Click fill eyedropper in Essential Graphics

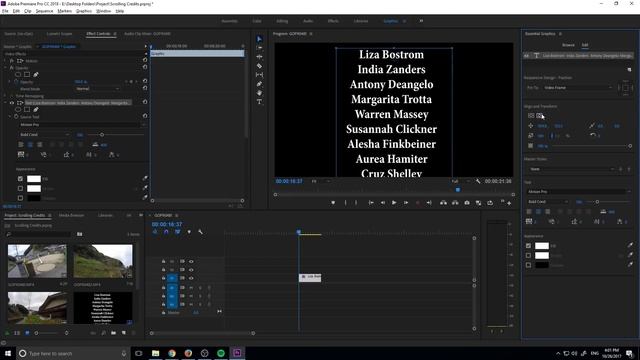pos(630,245)
